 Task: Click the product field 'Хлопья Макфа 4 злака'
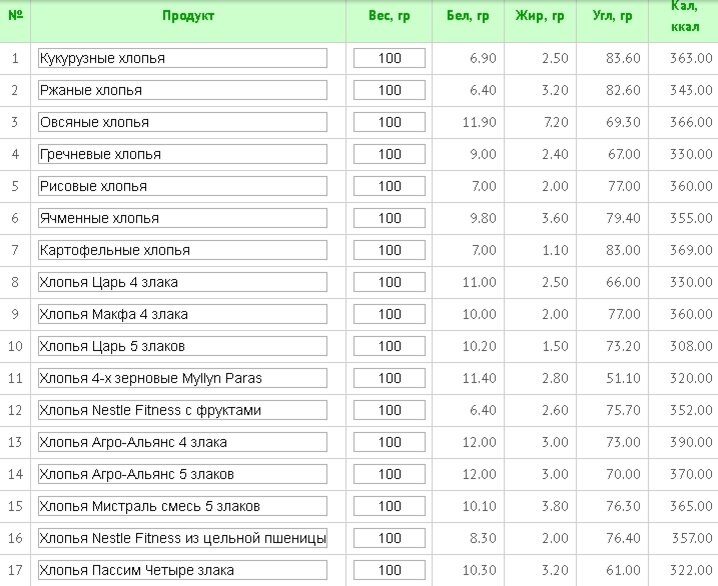point(183,314)
